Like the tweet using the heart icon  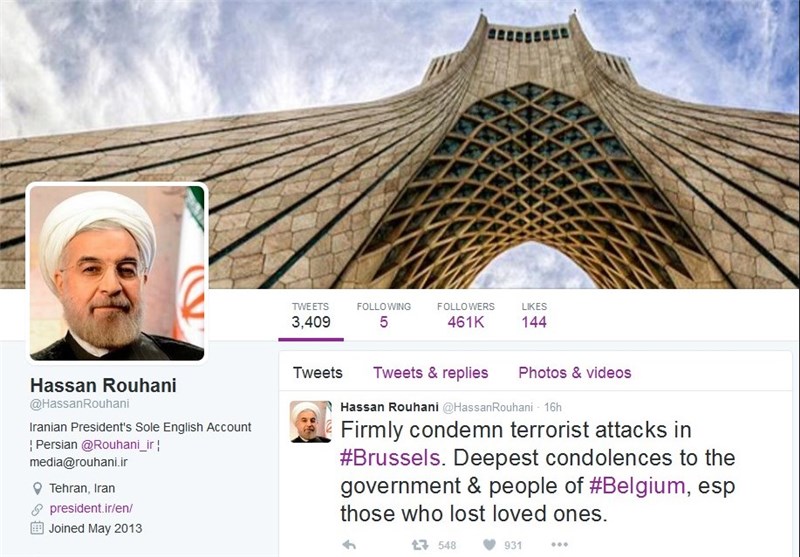[489, 545]
